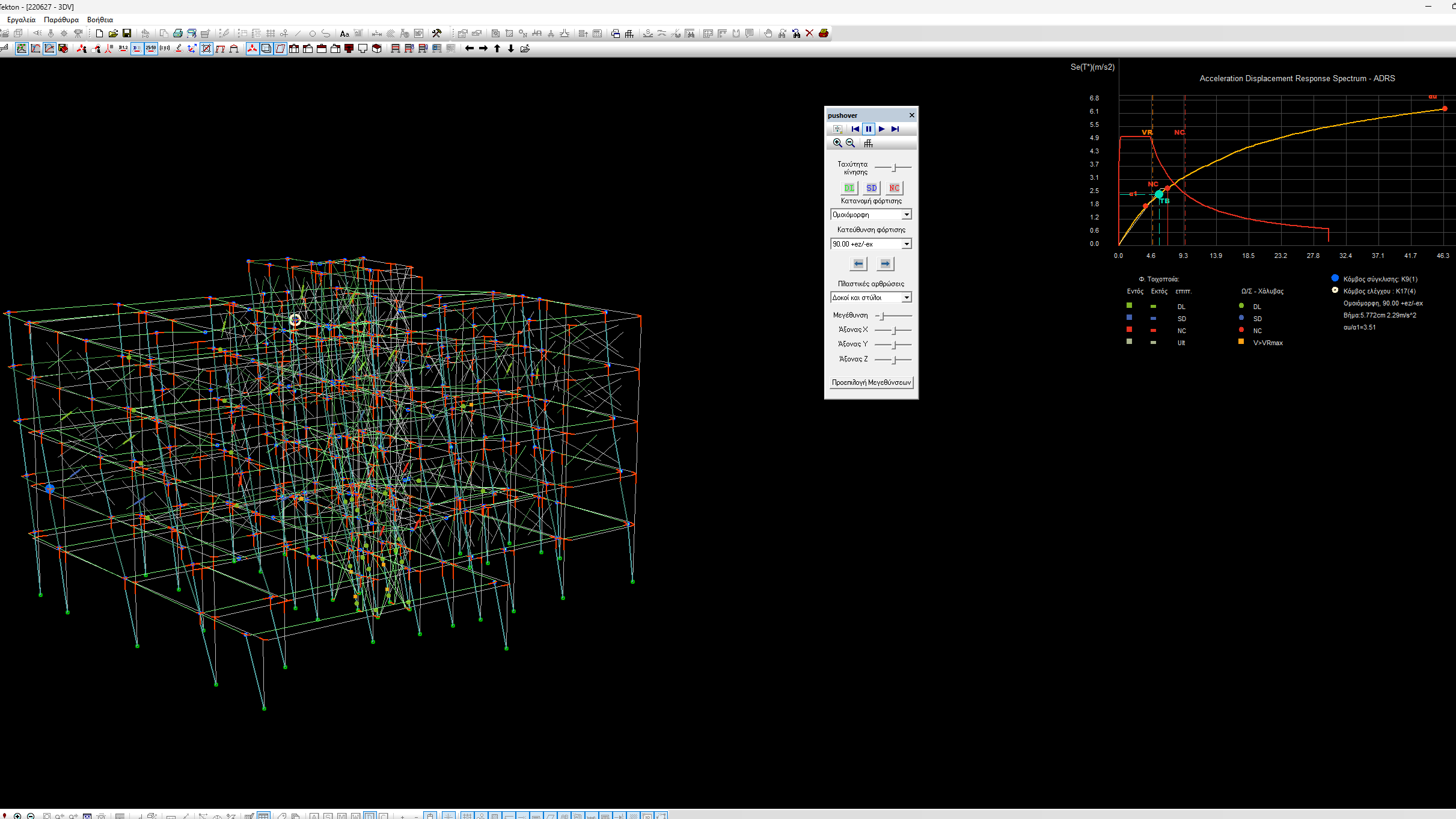1456x819 pixels.
Task: Toggle the B B beam labels icon
Action: point(137,49)
